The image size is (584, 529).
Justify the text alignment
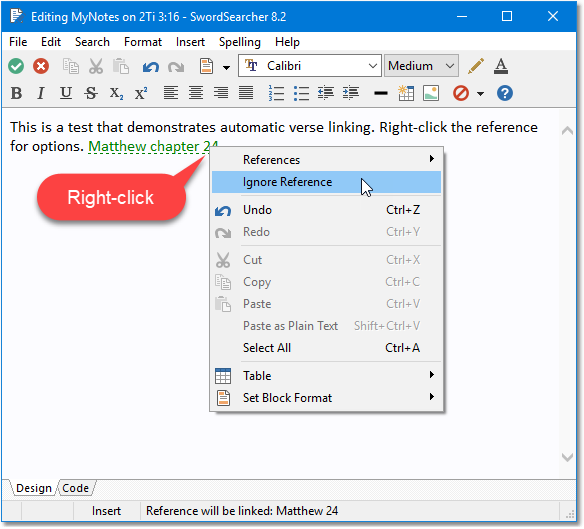pyautogui.click(x=246, y=93)
